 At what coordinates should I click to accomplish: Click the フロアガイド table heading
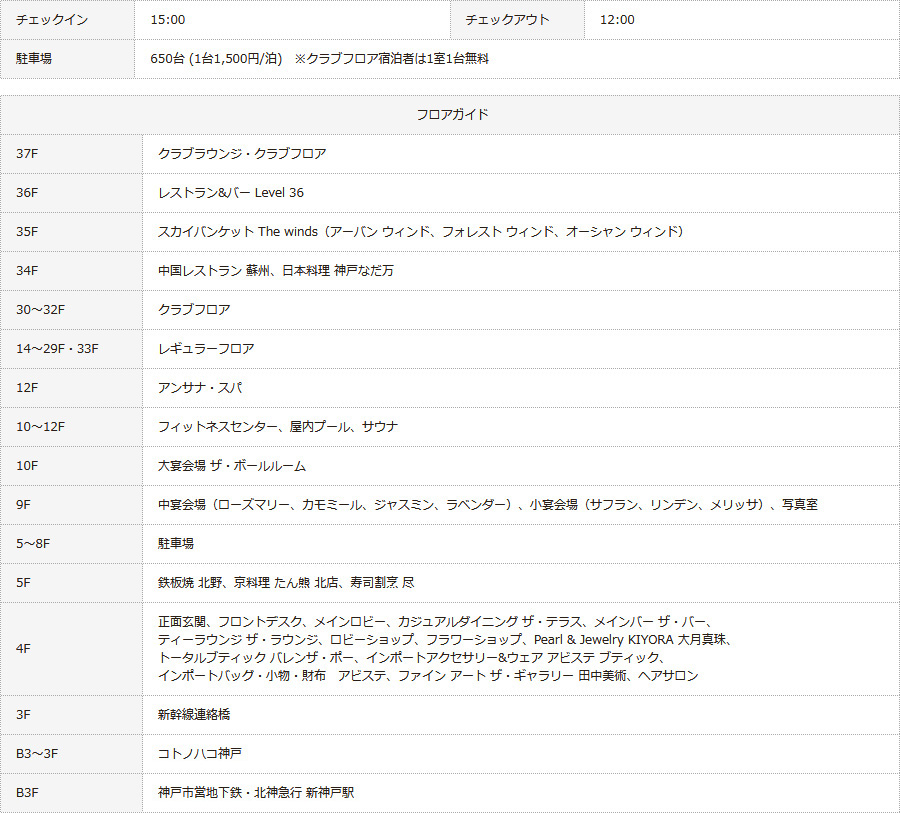click(x=452, y=114)
